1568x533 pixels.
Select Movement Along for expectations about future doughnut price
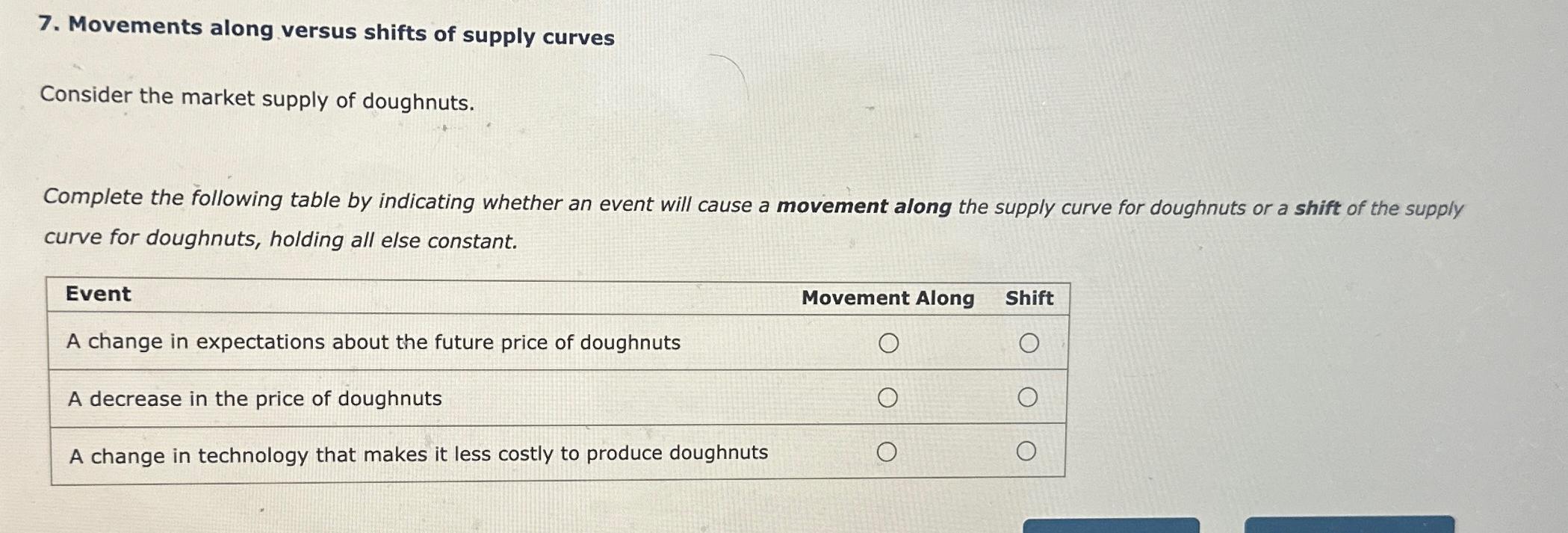click(x=889, y=342)
